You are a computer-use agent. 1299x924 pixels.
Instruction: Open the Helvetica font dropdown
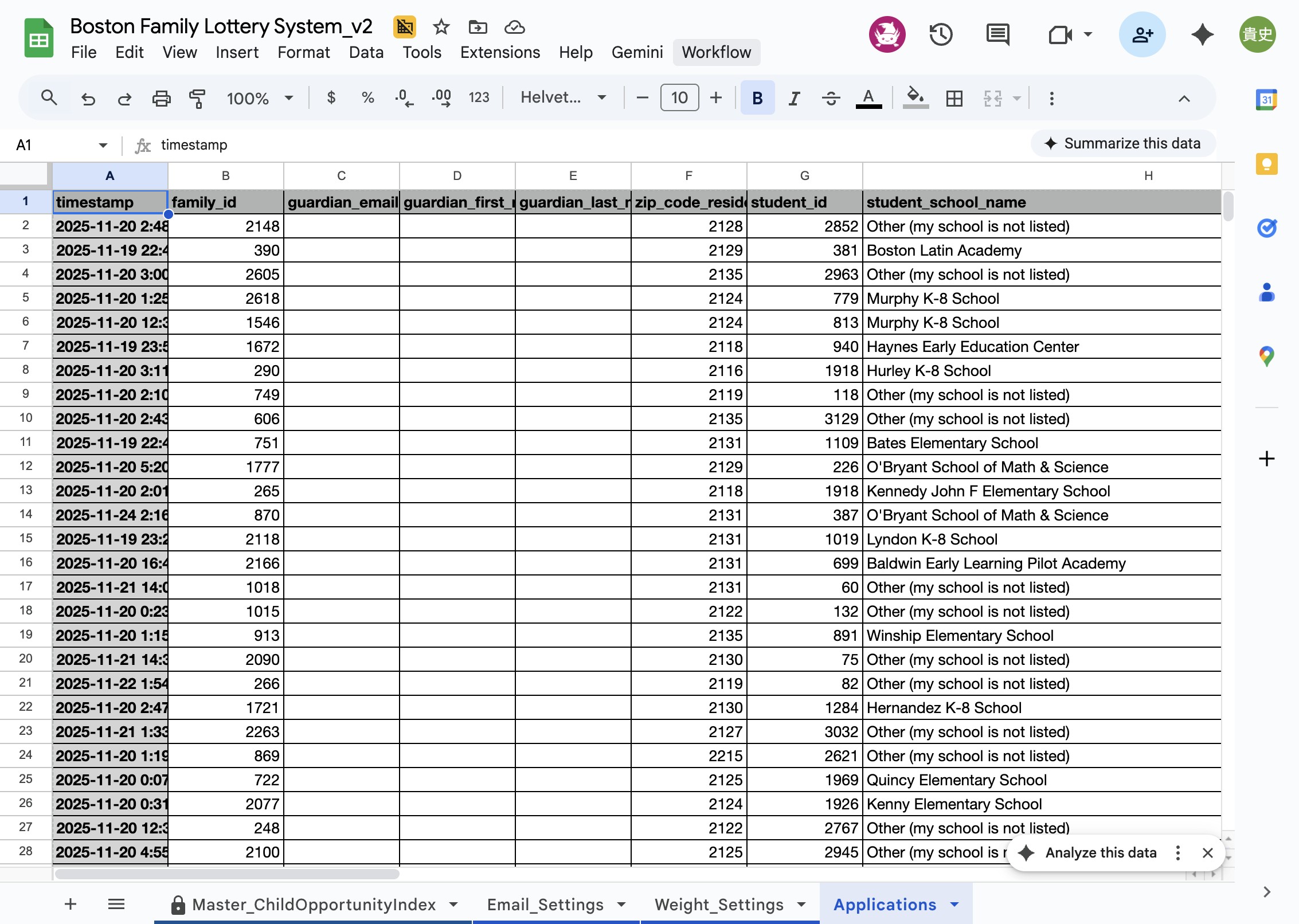tap(563, 98)
